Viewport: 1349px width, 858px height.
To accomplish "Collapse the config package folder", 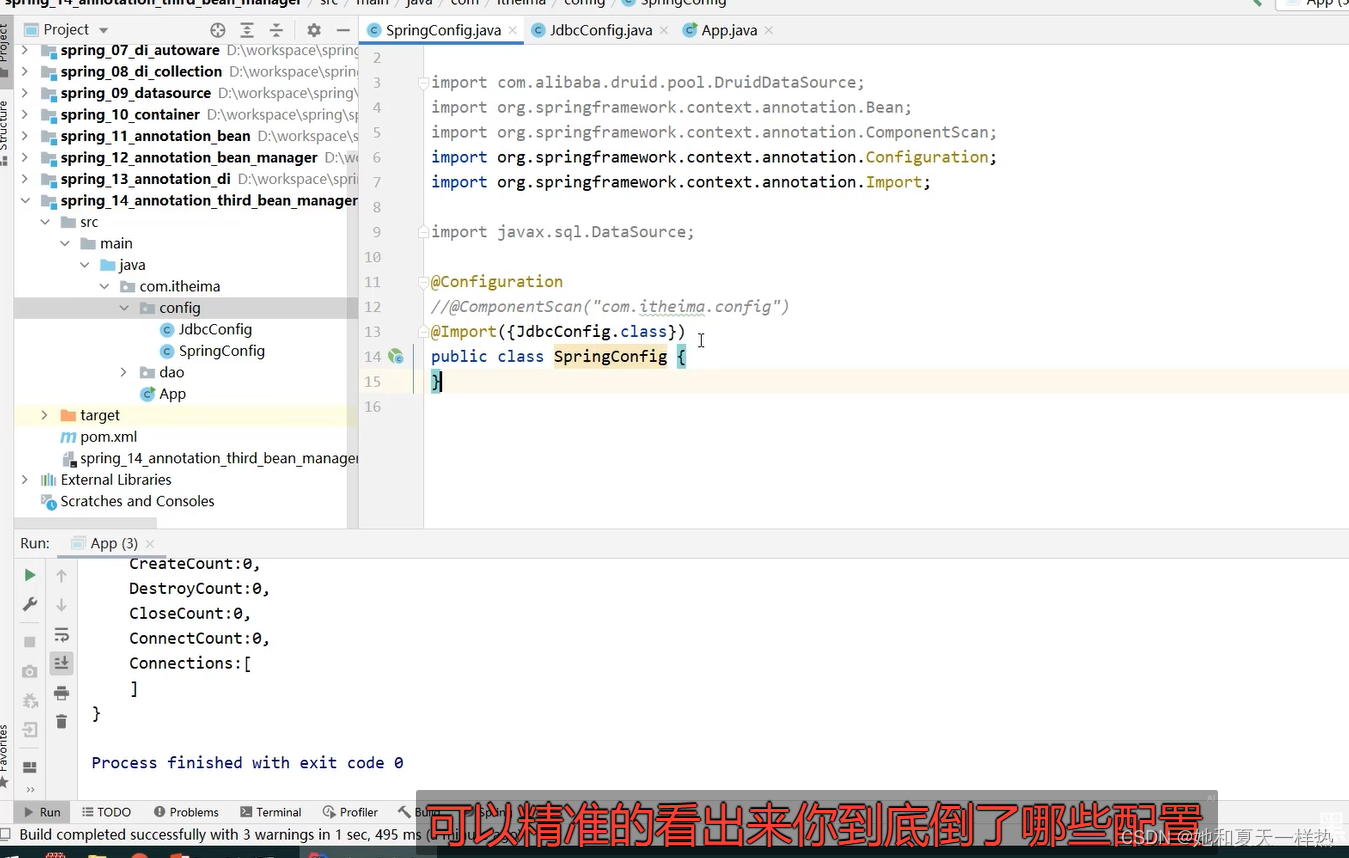I will coord(124,308).
